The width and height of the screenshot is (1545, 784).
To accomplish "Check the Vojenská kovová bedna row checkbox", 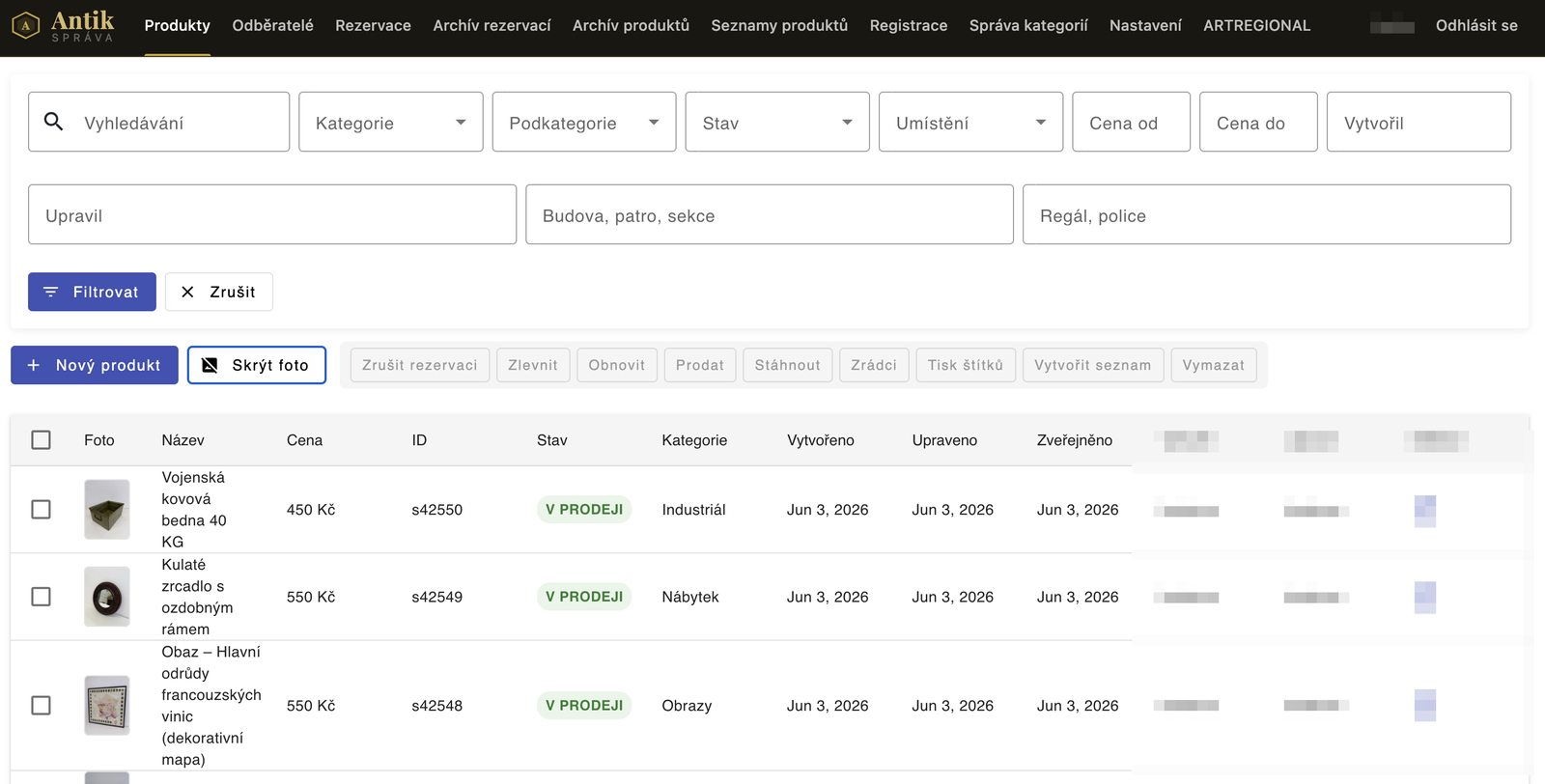I will (x=41, y=509).
